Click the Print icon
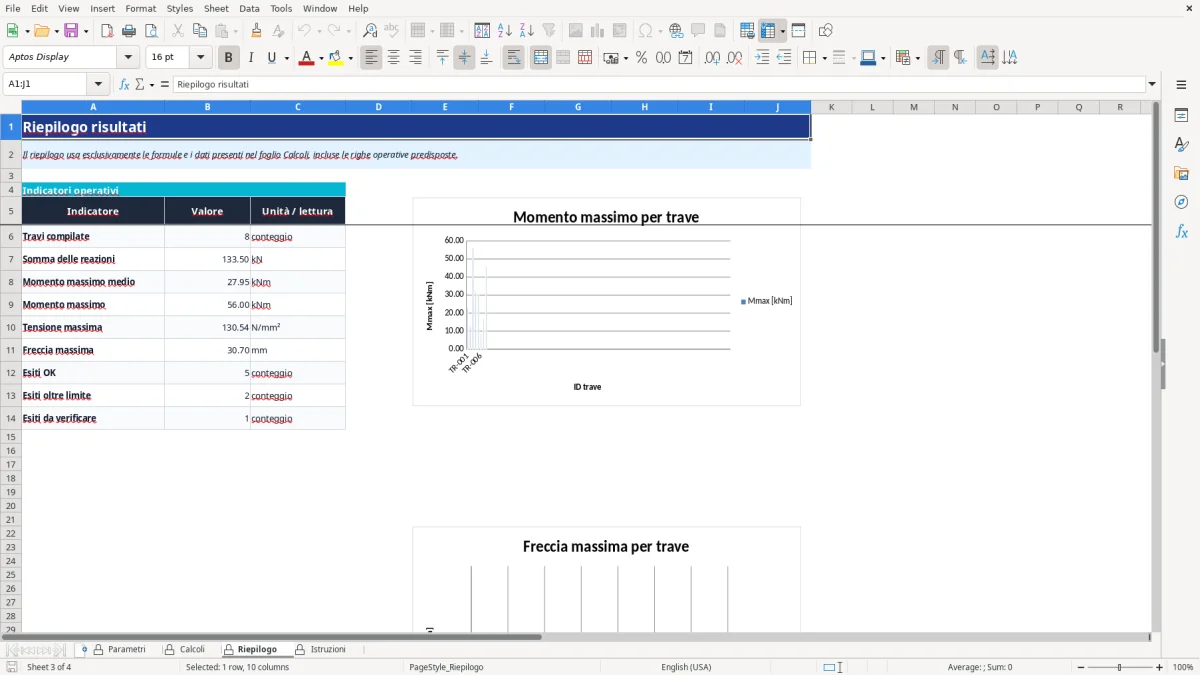The image size is (1200, 675). (129, 31)
